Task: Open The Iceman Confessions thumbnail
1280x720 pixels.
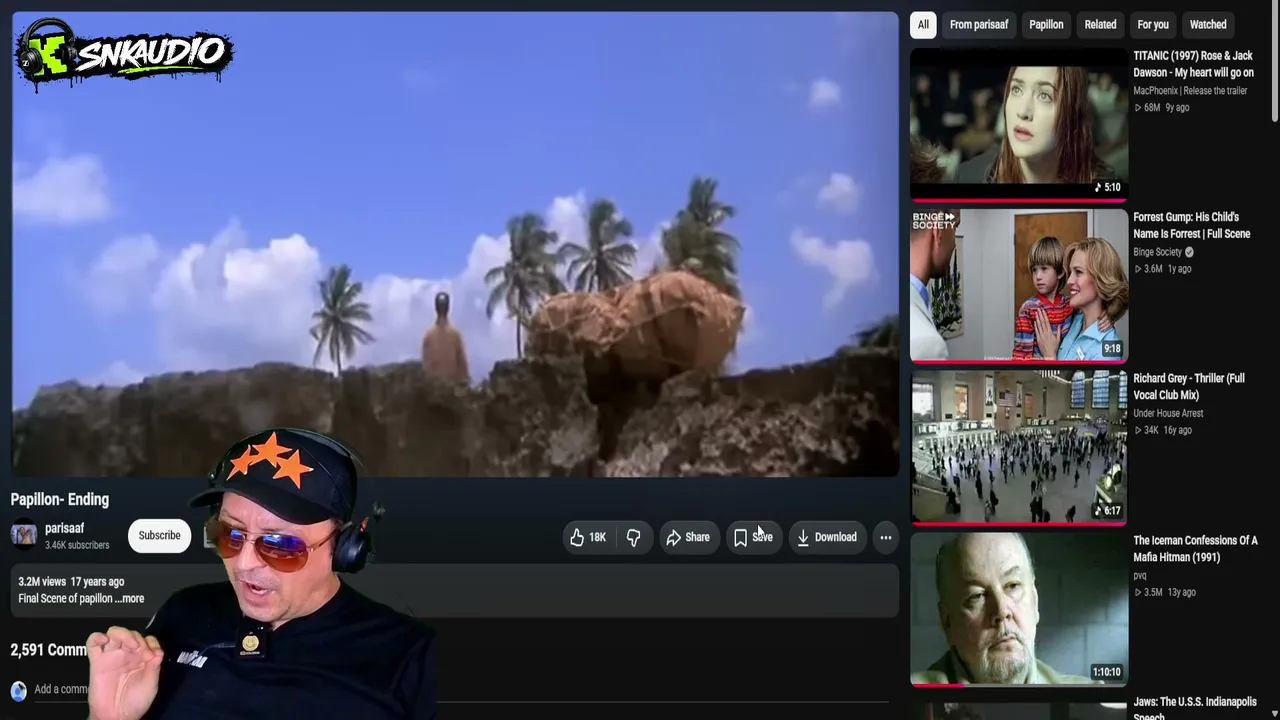Action: [x=1018, y=609]
